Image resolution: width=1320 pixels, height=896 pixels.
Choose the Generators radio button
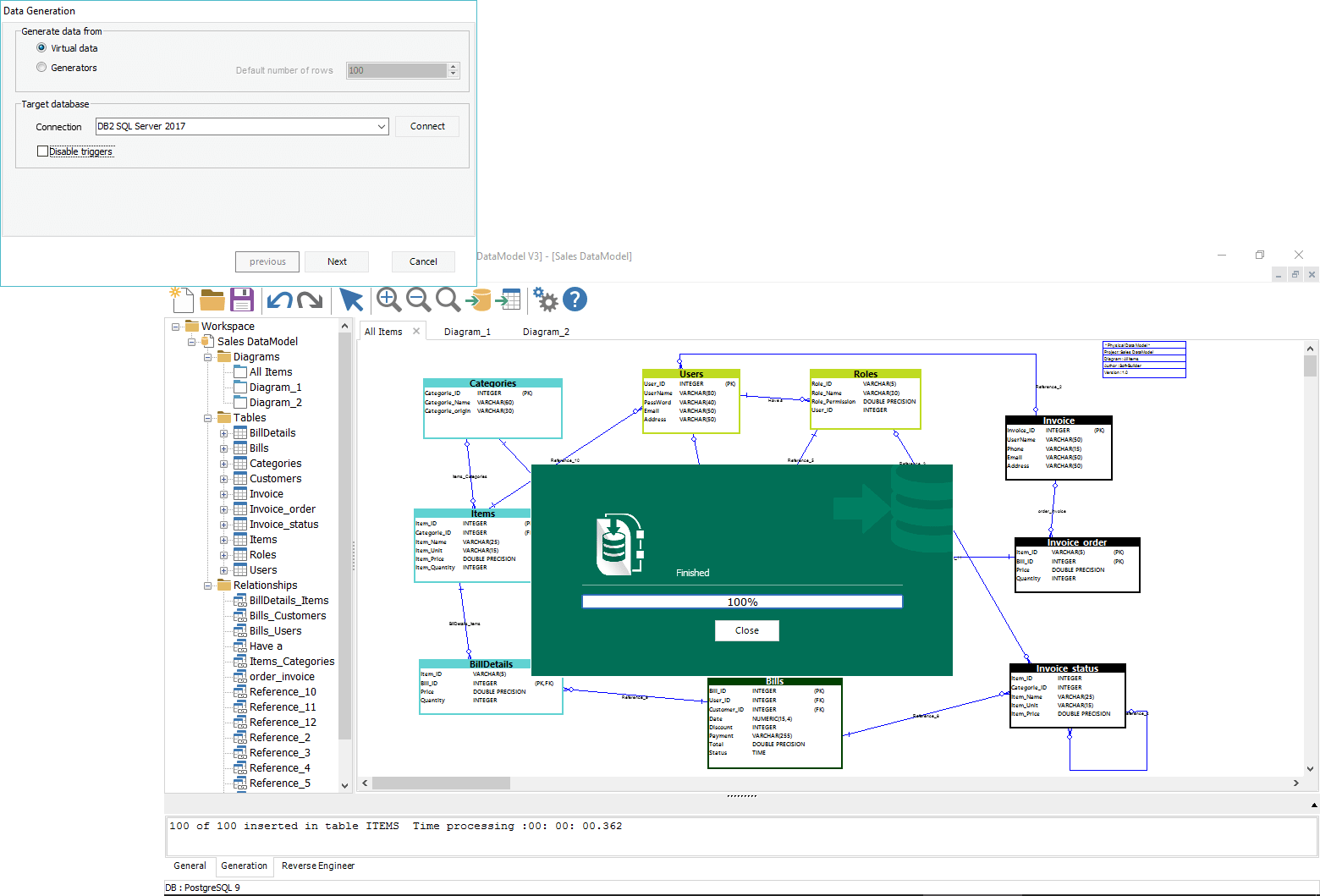coord(41,67)
